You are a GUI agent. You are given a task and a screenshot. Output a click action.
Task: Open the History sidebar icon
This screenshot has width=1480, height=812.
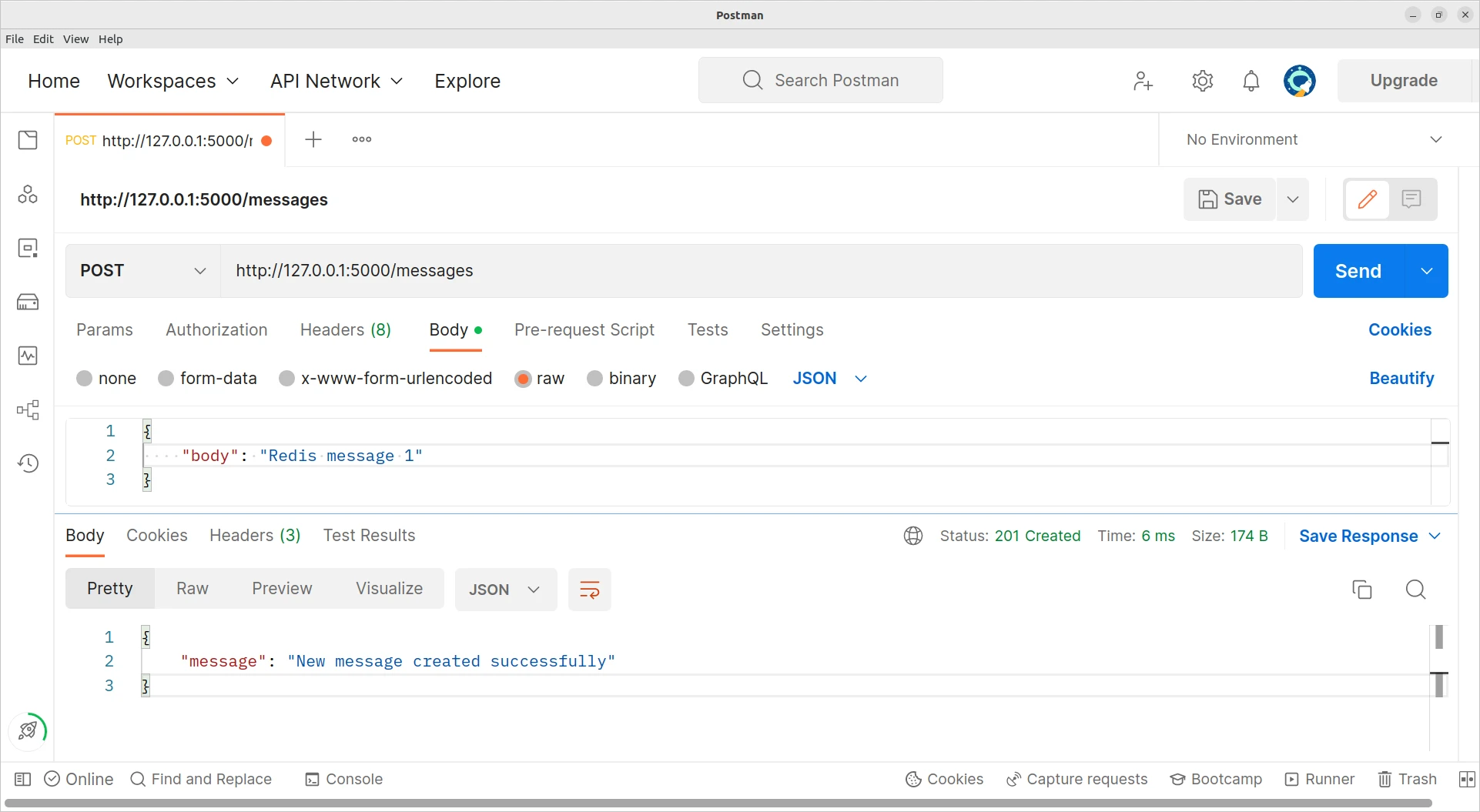[x=28, y=463]
